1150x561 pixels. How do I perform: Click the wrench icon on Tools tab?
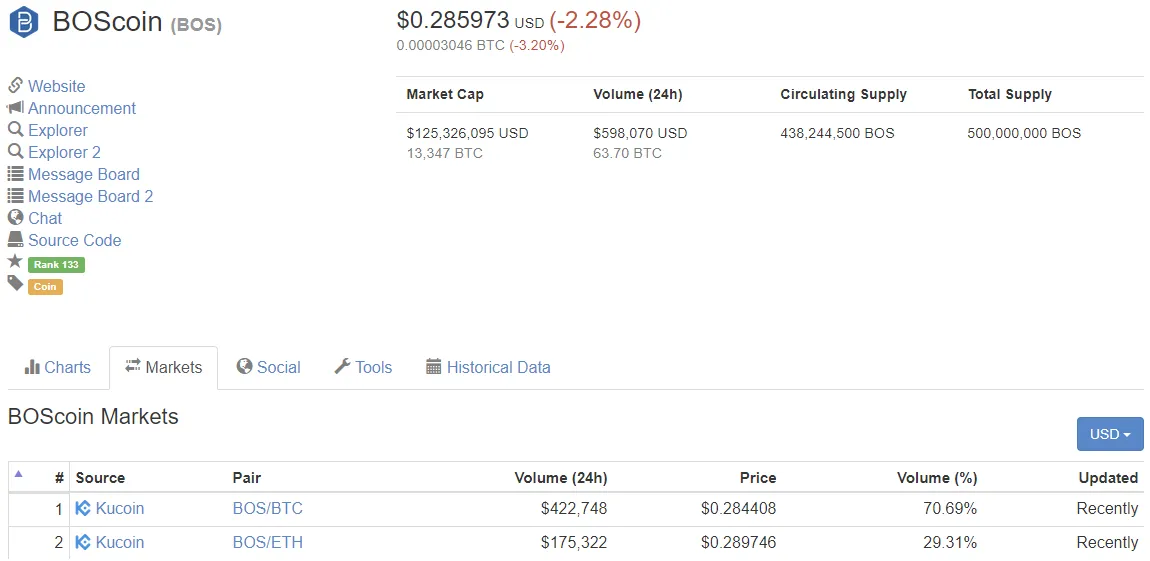coord(342,366)
